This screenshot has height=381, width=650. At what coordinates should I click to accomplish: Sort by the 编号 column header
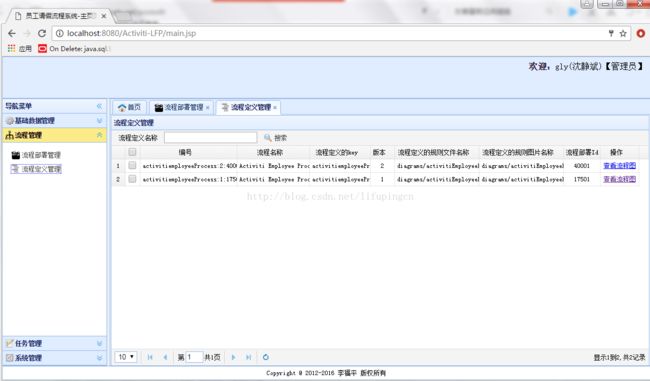[x=185, y=153]
